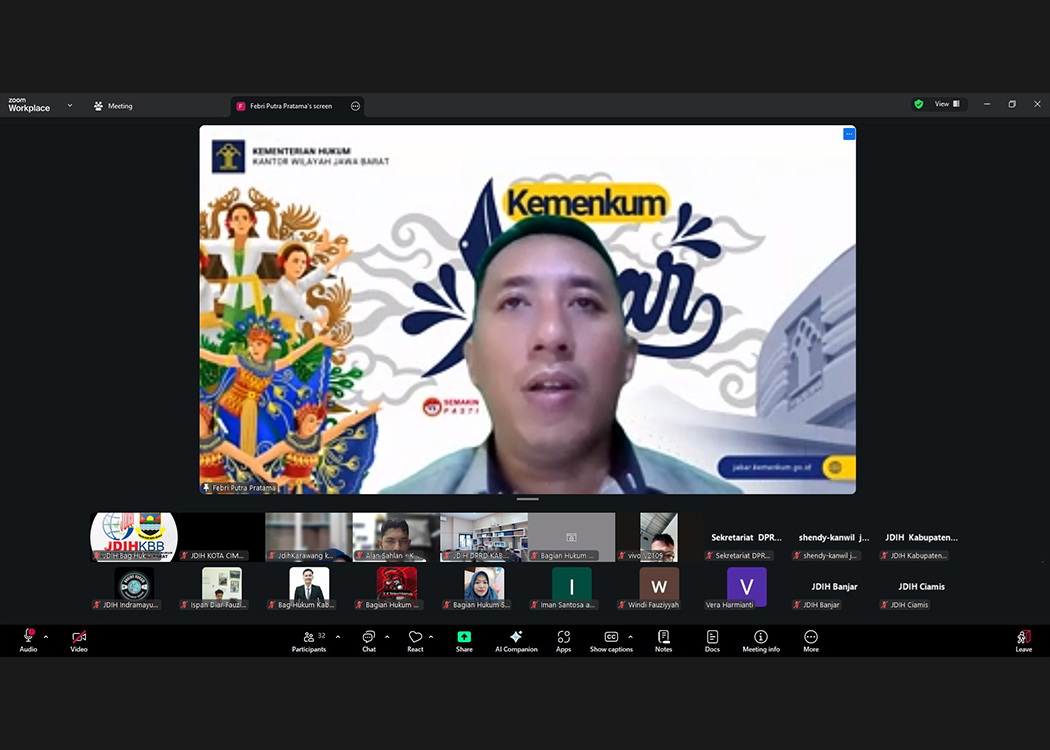Open Zoom Workplace dropdown chevron

coord(70,105)
